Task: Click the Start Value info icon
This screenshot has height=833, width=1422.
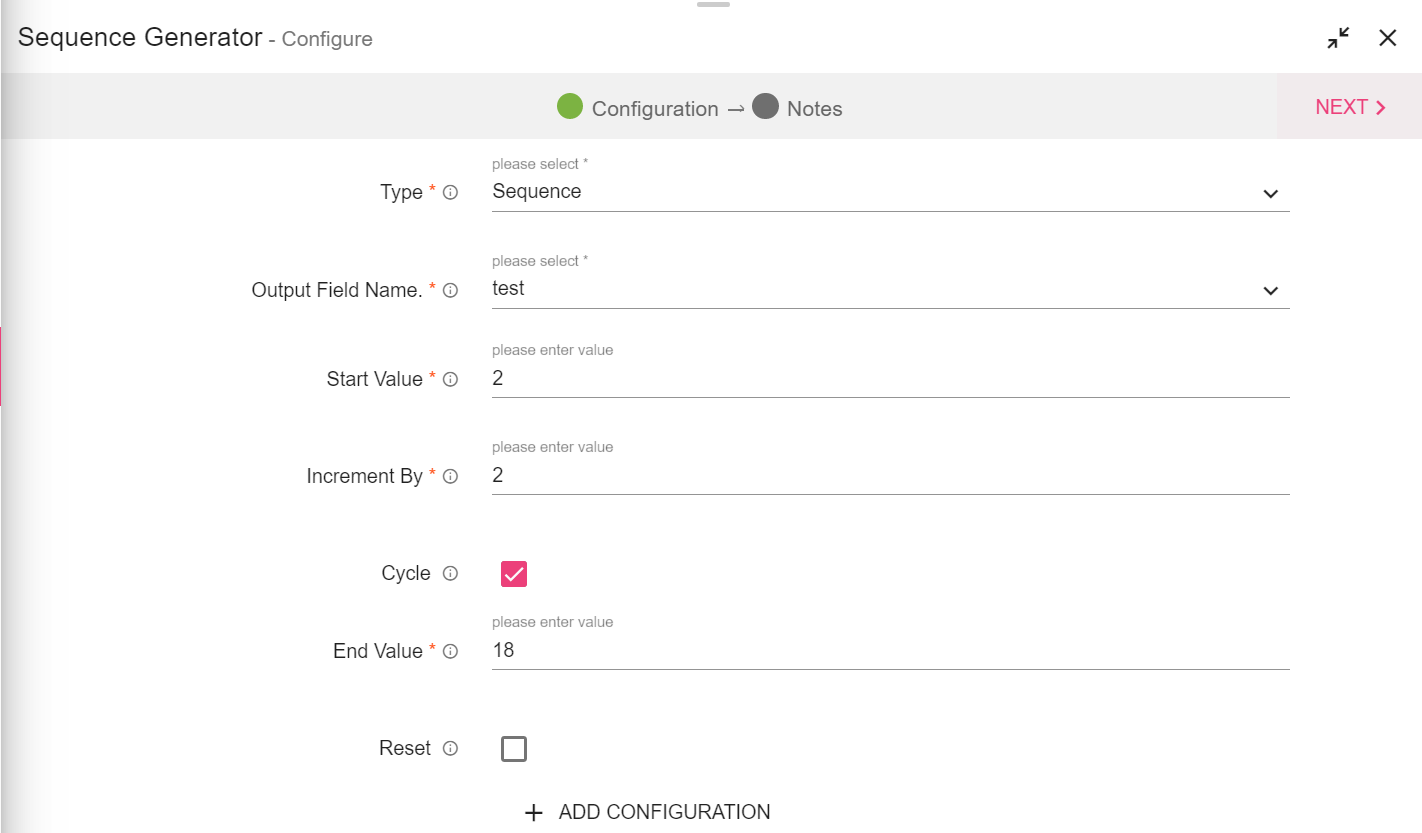Action: coord(450,380)
